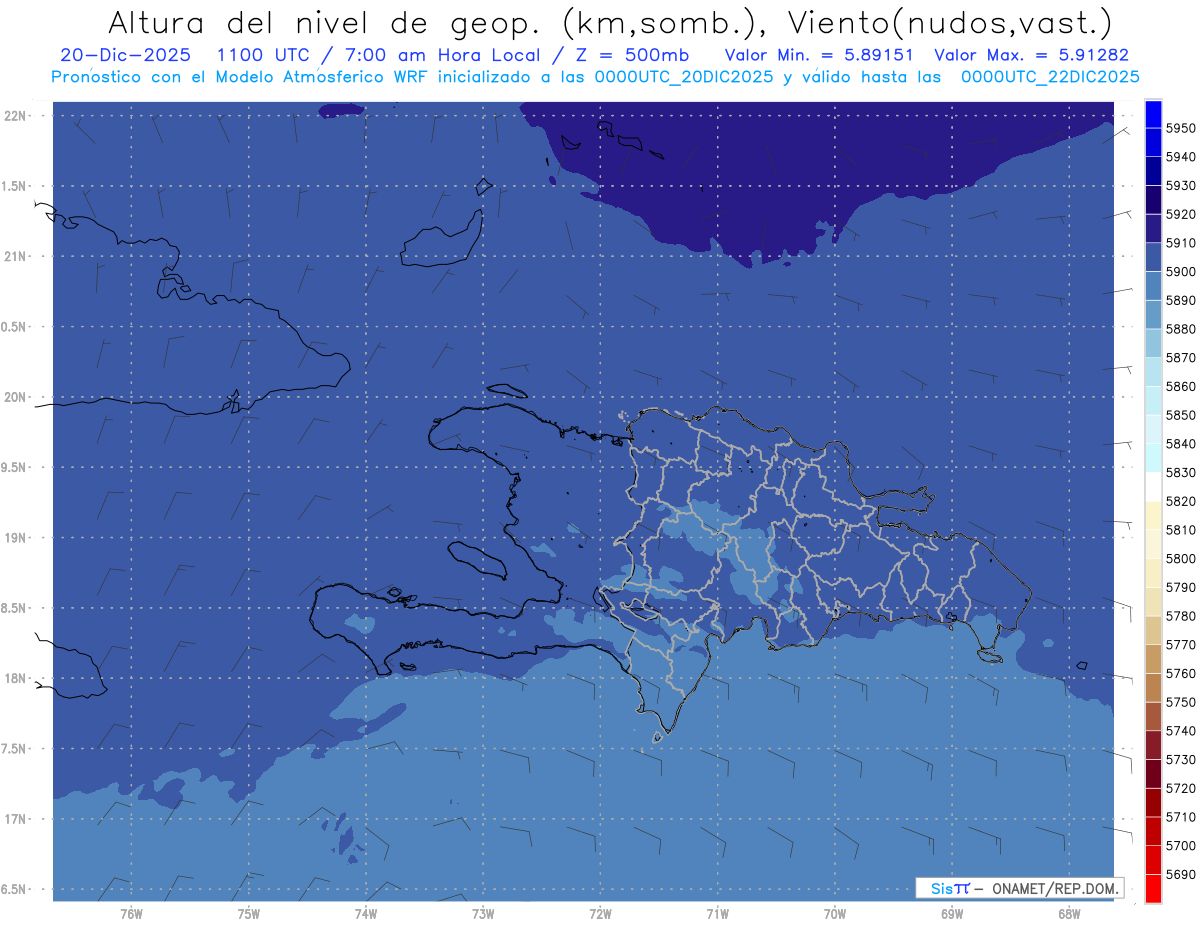Viewport: 1200px width, 927px height.
Task: Click the legend value 5760
Action: pyautogui.click(x=1180, y=674)
